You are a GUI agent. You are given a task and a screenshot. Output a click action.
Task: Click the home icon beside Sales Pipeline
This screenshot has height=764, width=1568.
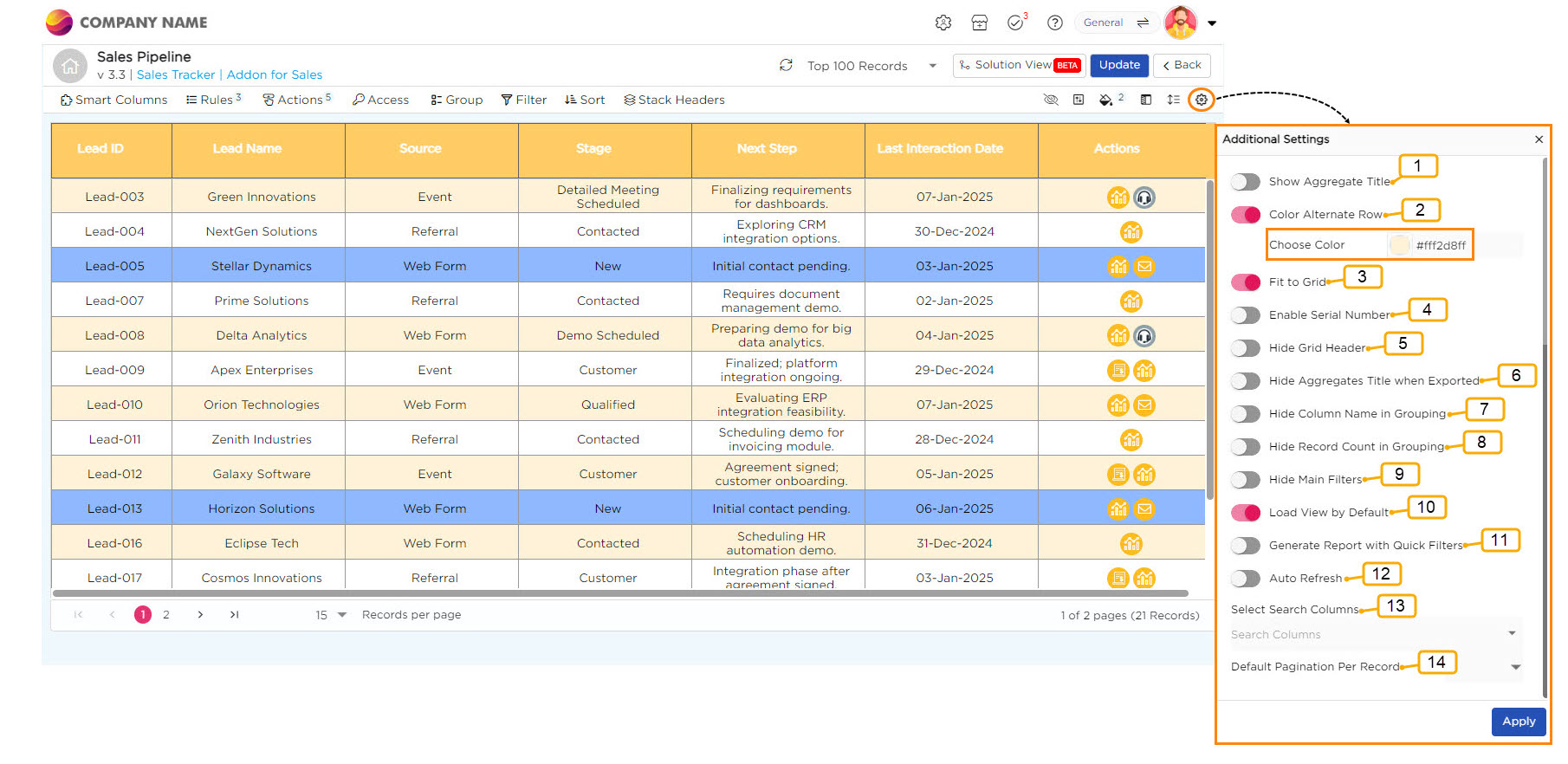tap(69, 66)
